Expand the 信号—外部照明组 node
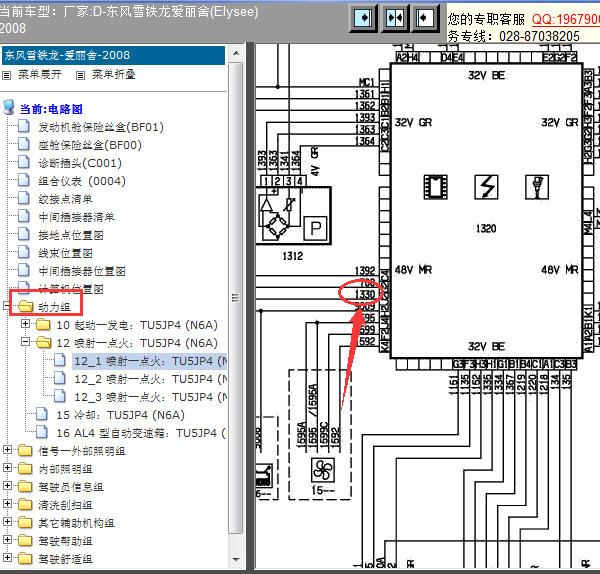The image size is (600, 574). click(7, 449)
